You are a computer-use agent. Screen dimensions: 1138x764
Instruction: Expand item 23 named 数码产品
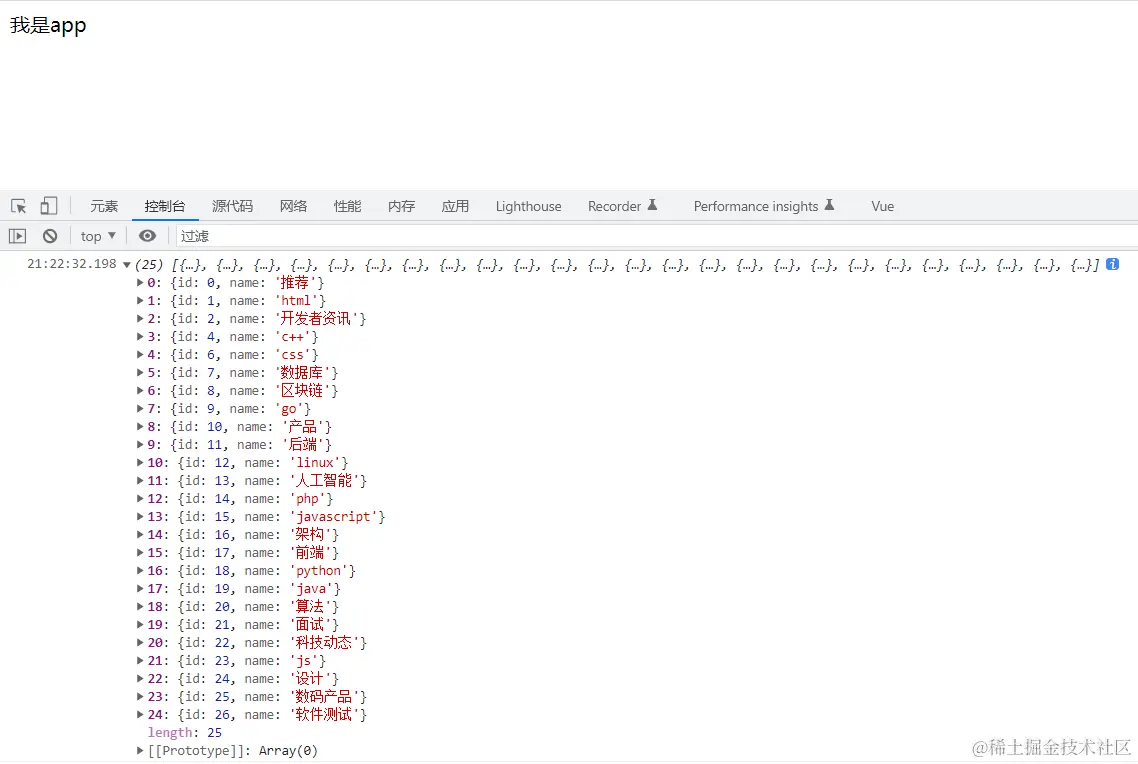pyautogui.click(x=140, y=697)
